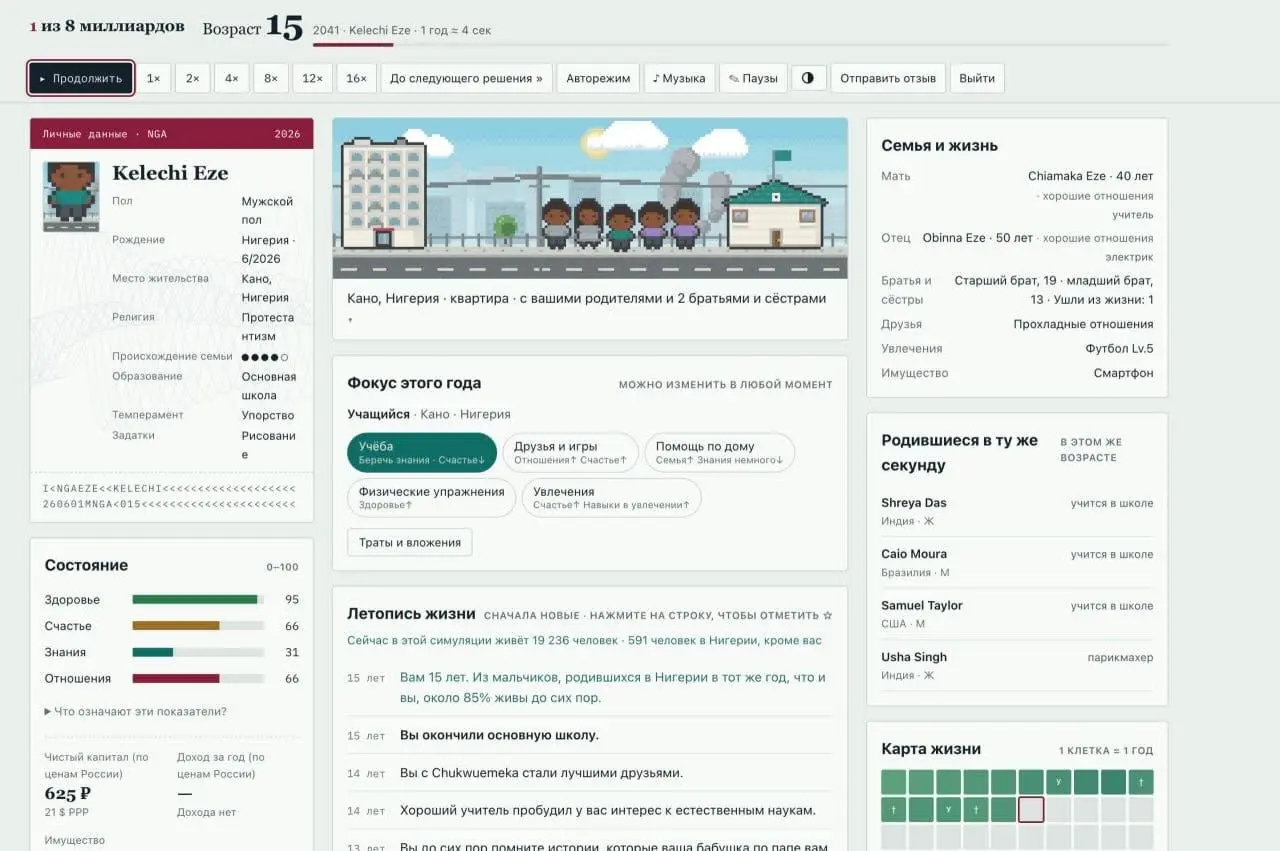Open Shreya Das in same-second births
The image size is (1280, 851).
pyautogui.click(x=1017, y=511)
